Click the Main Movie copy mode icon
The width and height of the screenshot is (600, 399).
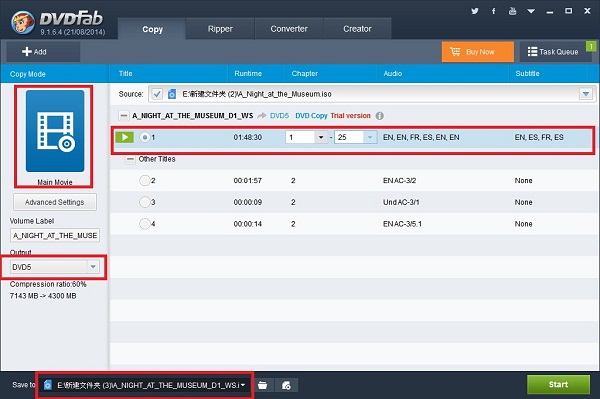coord(55,131)
